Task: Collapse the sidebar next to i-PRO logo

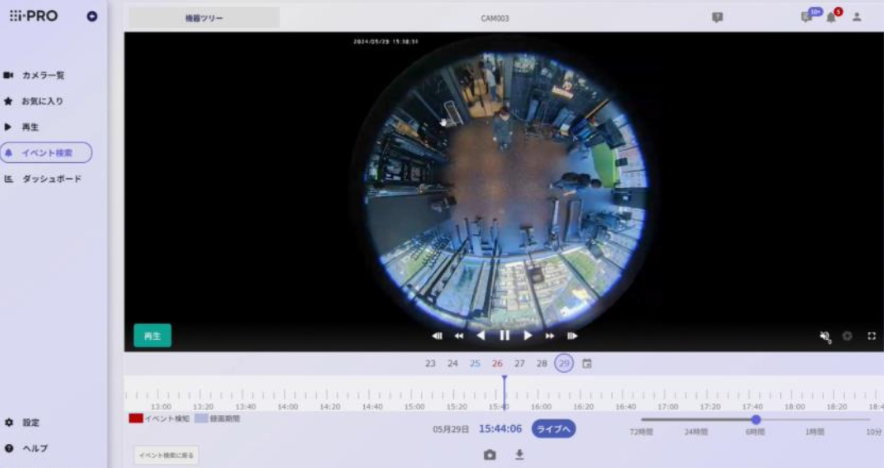Action: coord(92,17)
